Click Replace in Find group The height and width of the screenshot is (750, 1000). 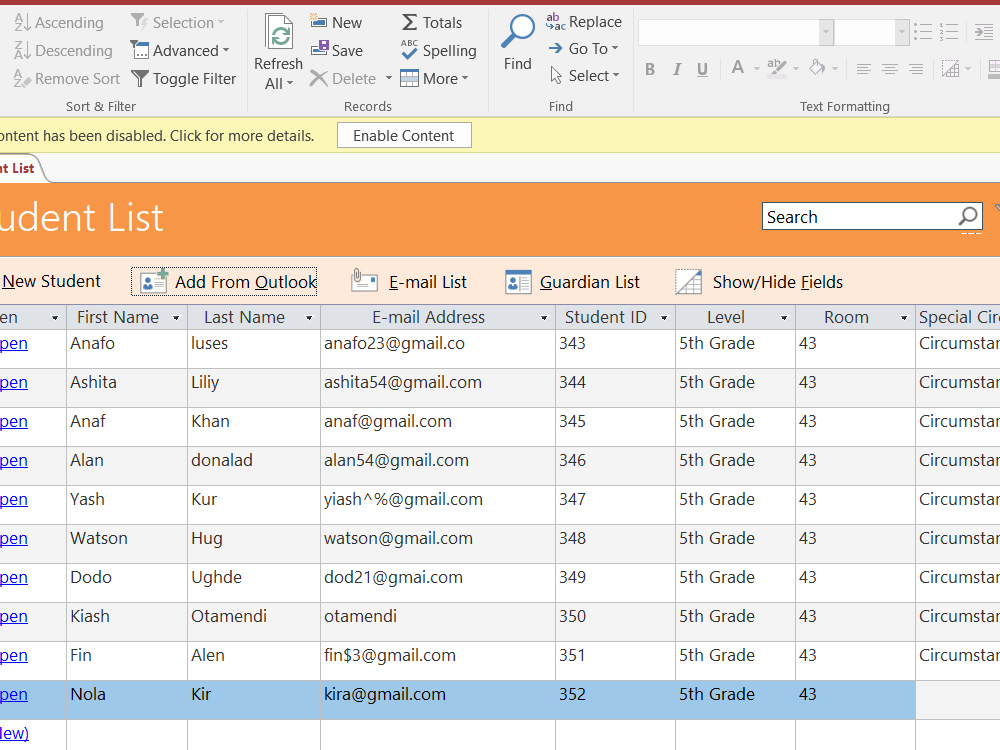[584, 22]
